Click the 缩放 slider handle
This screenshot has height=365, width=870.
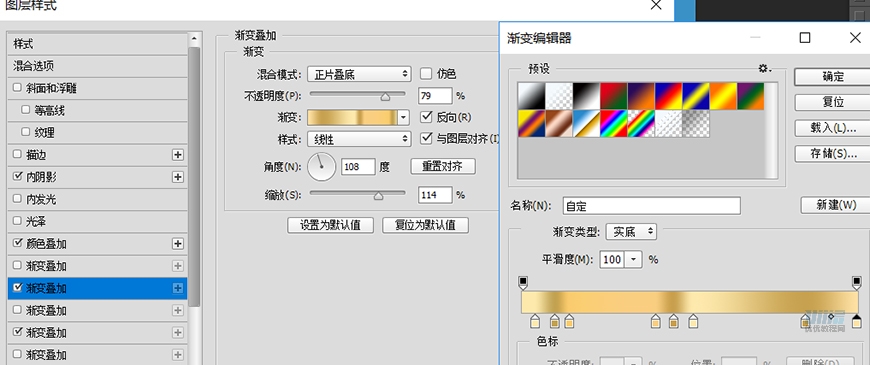[x=378, y=195]
